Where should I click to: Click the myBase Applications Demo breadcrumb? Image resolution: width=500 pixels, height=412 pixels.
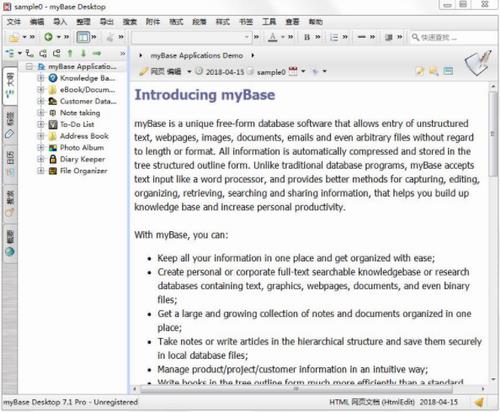tap(196, 55)
